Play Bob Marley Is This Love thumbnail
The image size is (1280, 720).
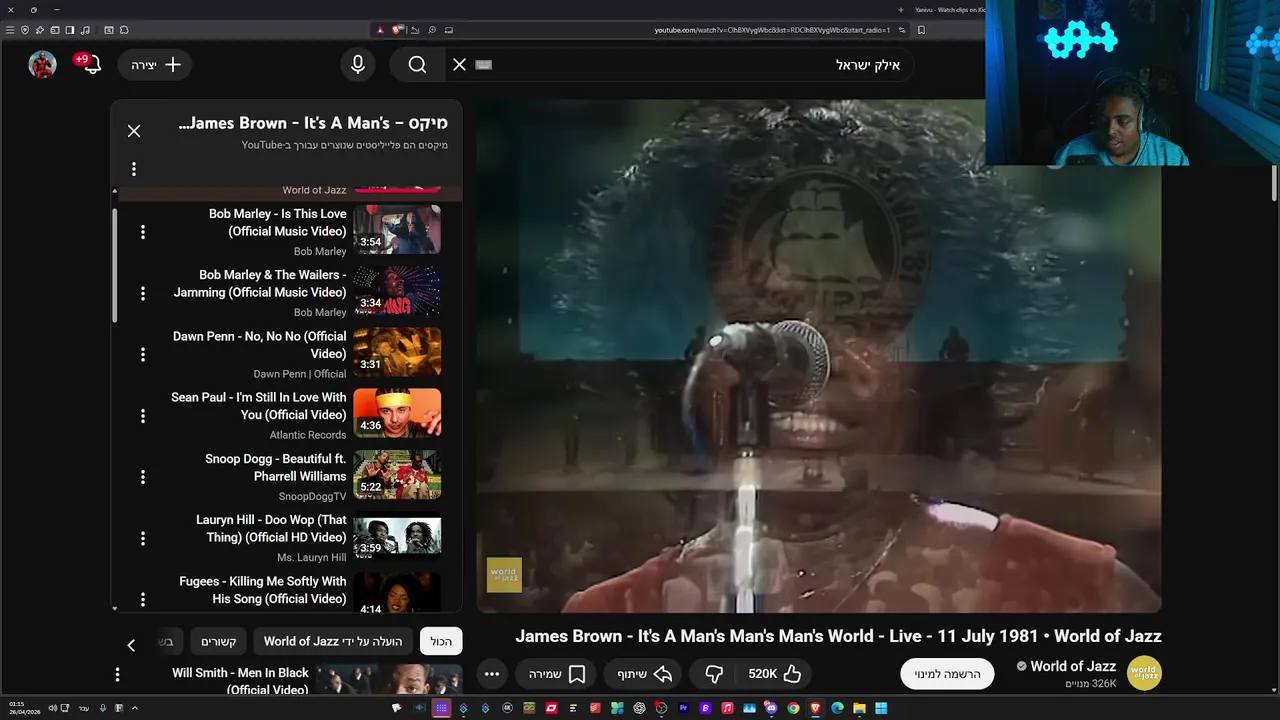click(397, 229)
